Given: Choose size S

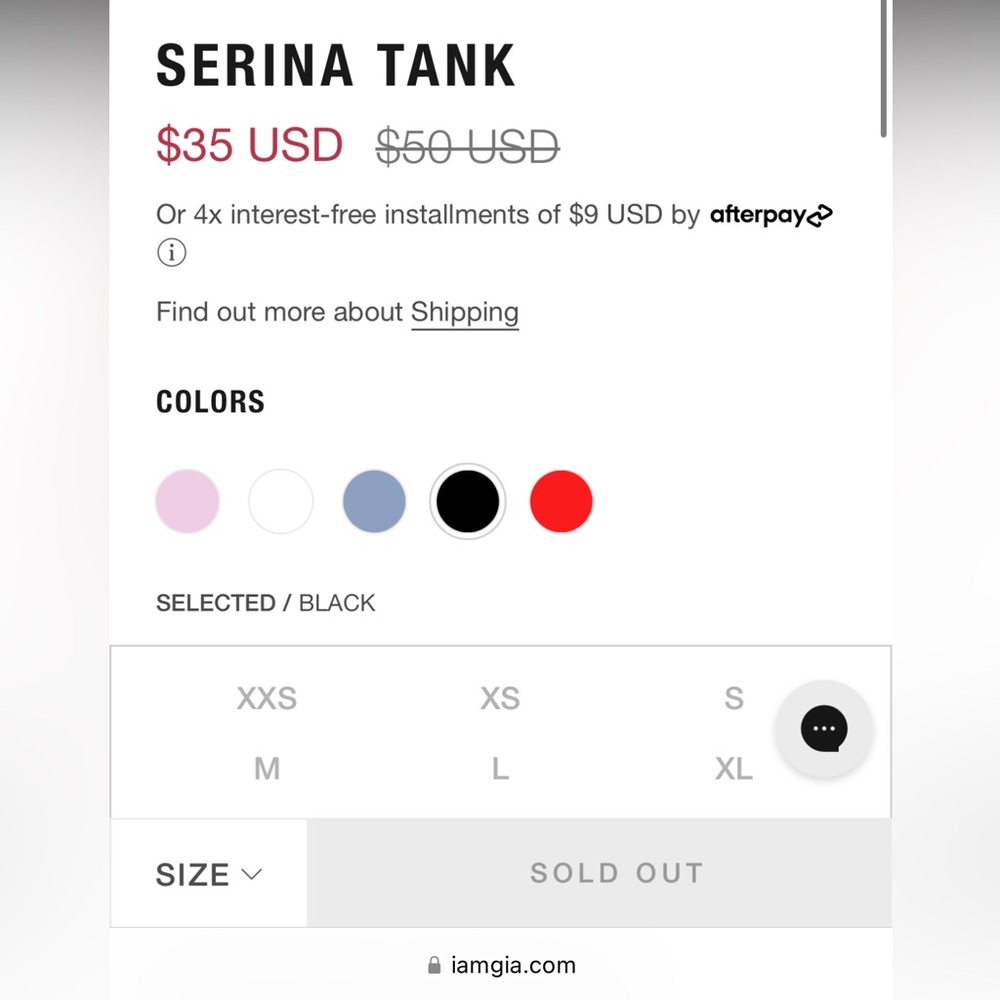Looking at the screenshot, I should (734, 698).
